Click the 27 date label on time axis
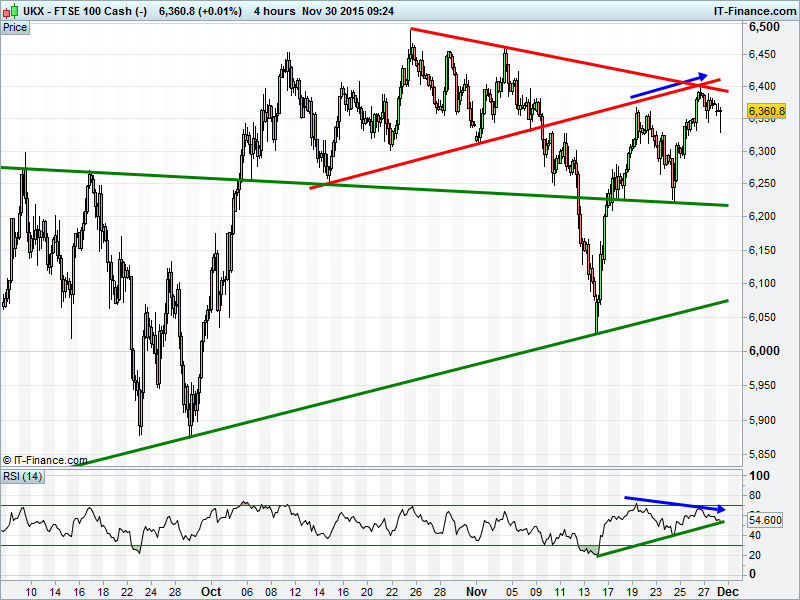 [704, 592]
